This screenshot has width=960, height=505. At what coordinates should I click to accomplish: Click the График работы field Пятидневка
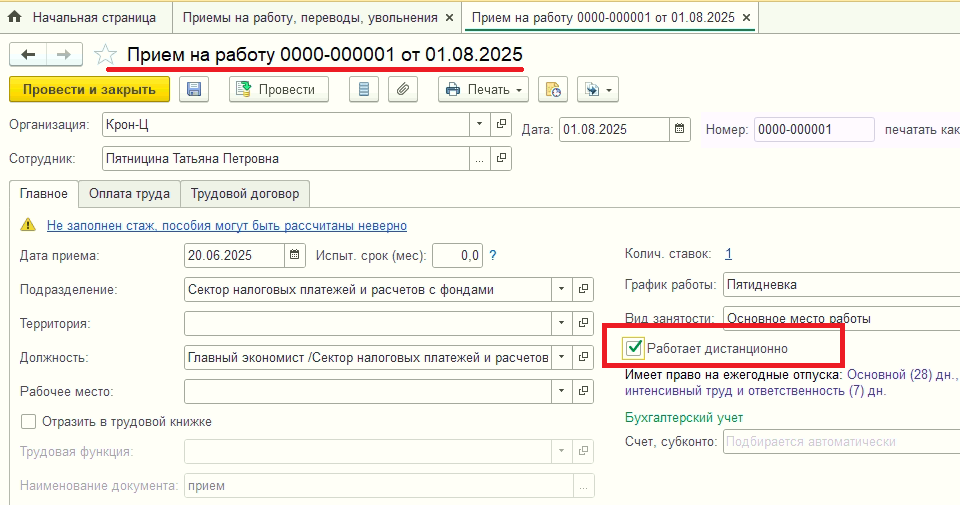[x=841, y=285]
